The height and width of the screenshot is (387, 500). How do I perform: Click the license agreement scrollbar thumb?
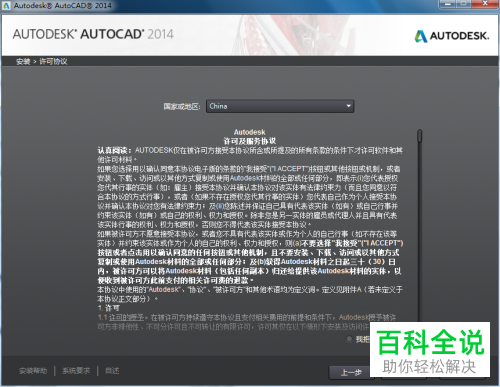click(x=420, y=137)
